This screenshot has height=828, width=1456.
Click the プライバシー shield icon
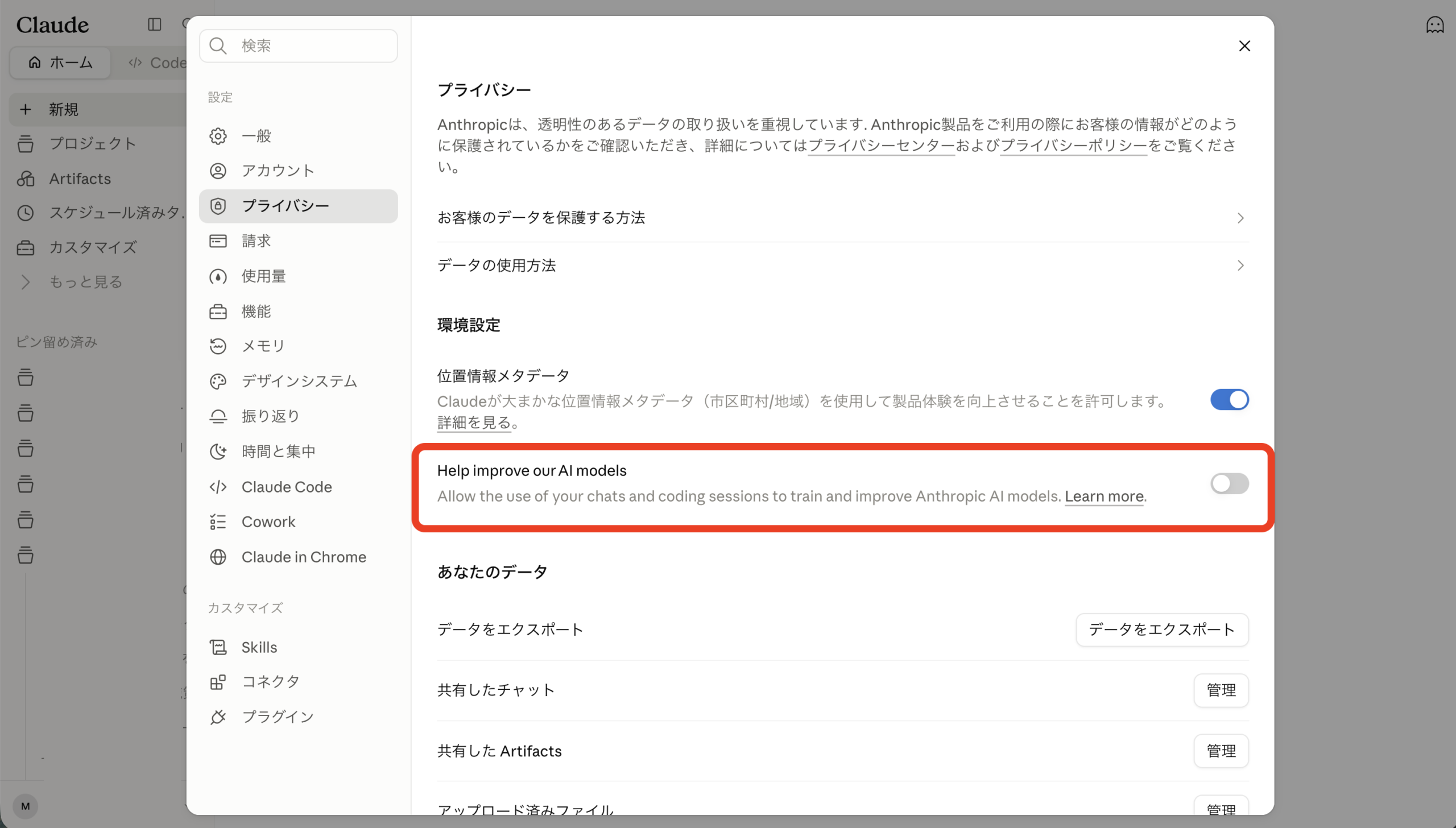point(218,206)
